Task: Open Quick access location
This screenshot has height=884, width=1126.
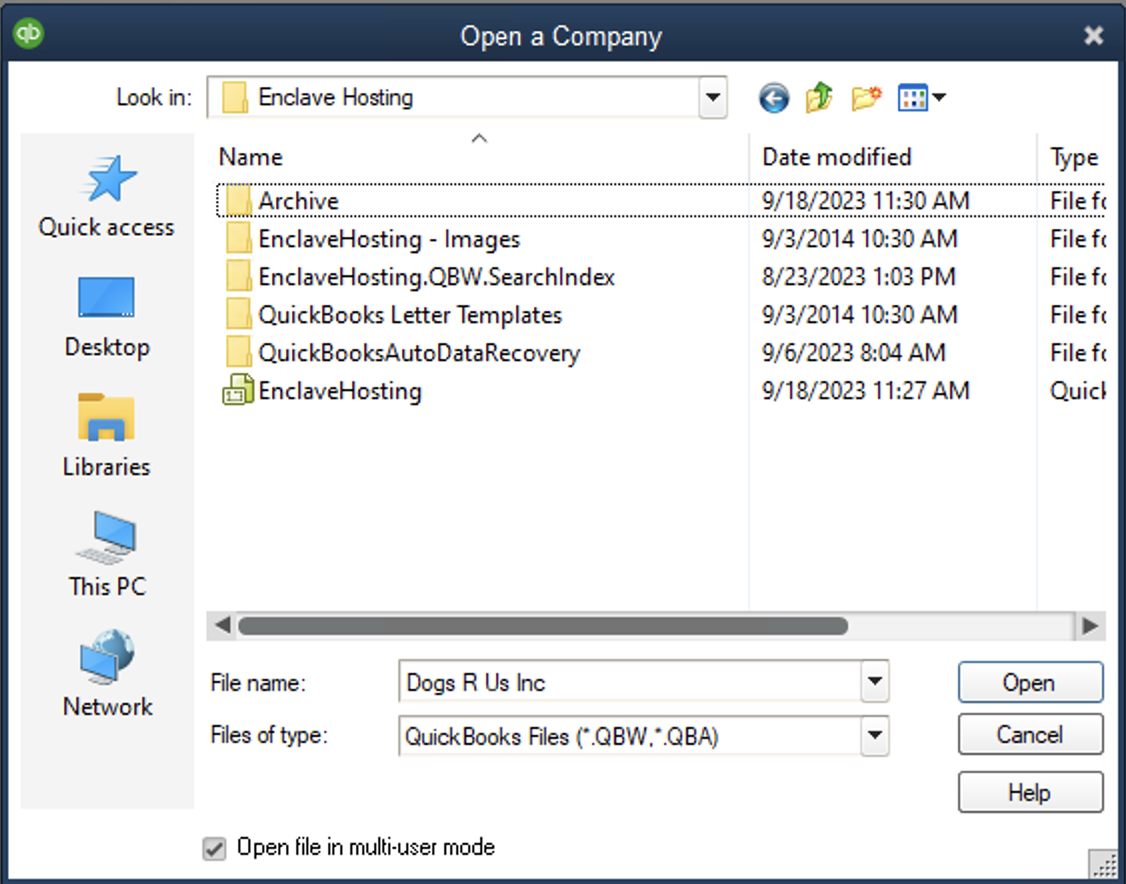Action: (x=106, y=196)
